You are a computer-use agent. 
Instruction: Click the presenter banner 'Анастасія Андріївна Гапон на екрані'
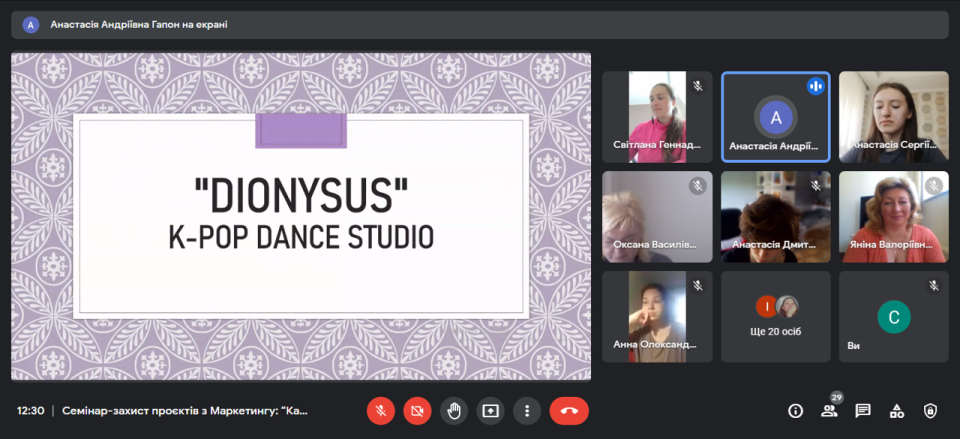139,24
